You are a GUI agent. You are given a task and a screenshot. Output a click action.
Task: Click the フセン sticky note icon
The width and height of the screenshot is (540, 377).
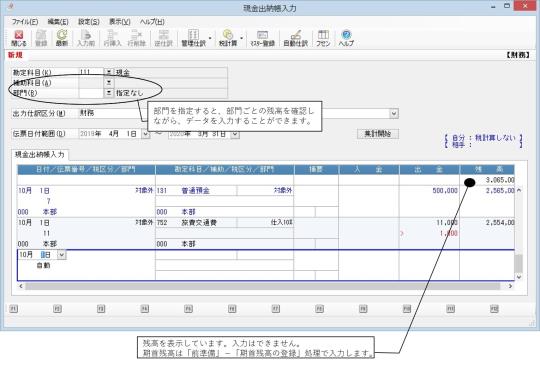(x=323, y=38)
